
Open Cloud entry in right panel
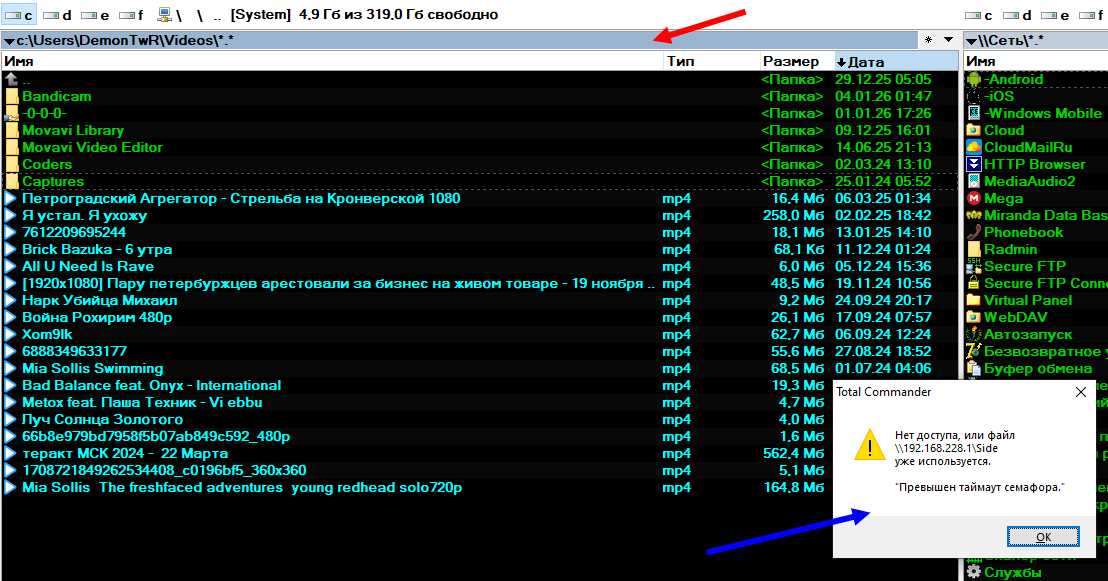tap(1004, 131)
